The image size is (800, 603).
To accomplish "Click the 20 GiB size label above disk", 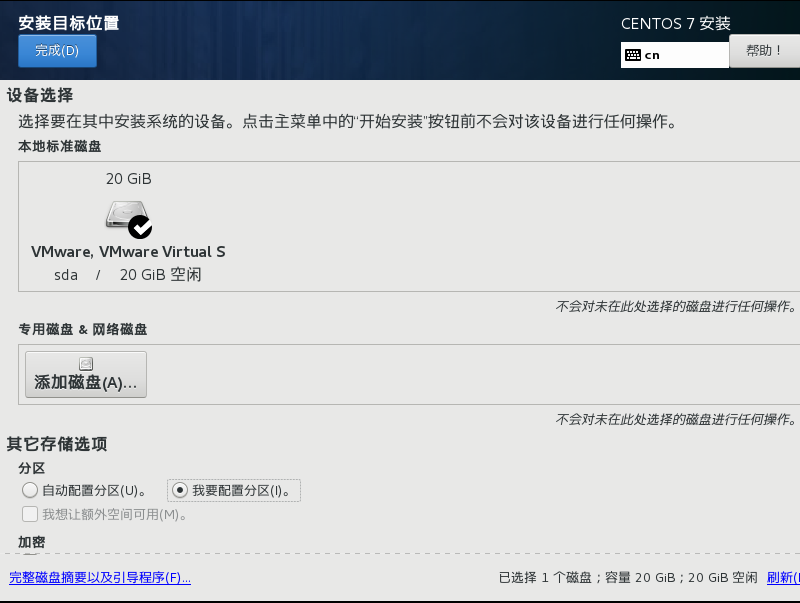I will click(129, 179).
